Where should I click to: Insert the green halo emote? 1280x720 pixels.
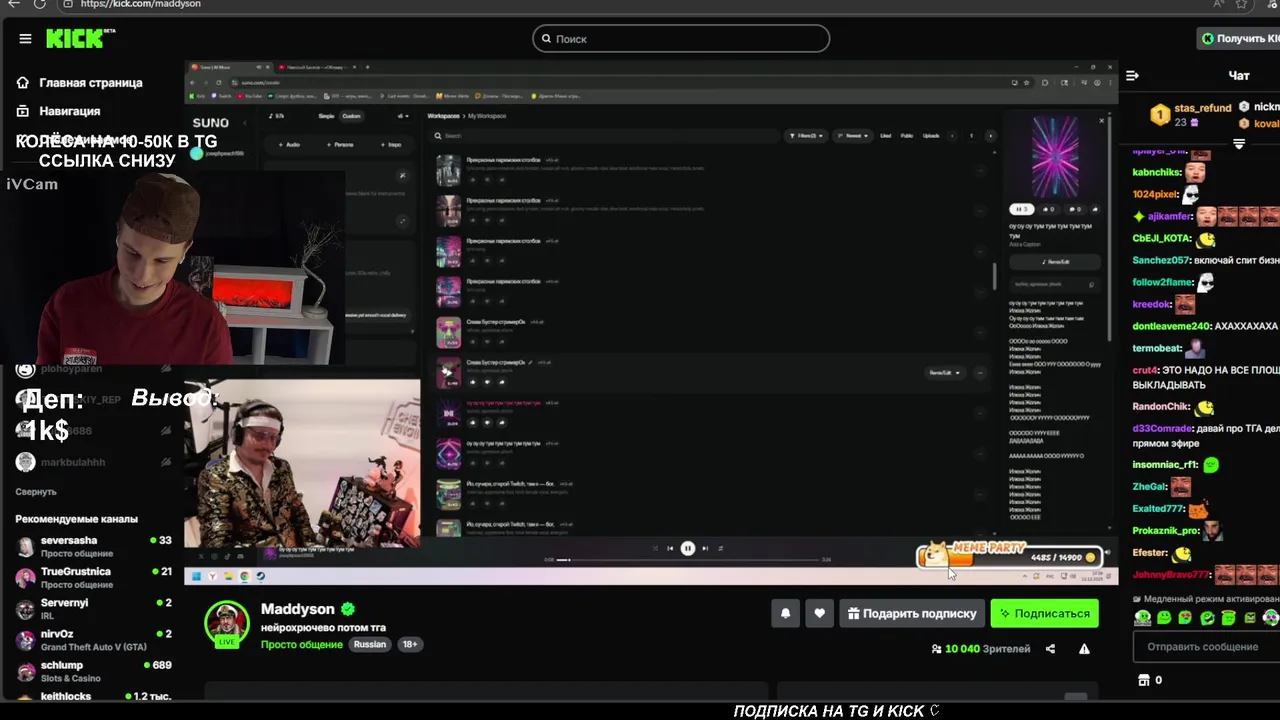1228,618
